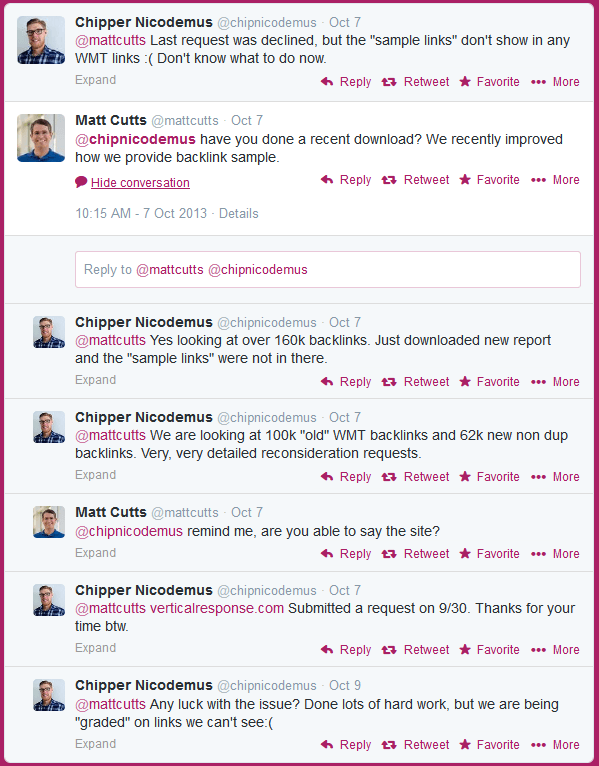Click the Reply to @mattcutts input box

coord(328,270)
